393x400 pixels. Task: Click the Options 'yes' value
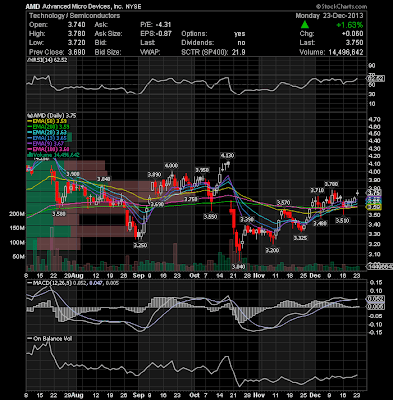click(240, 34)
